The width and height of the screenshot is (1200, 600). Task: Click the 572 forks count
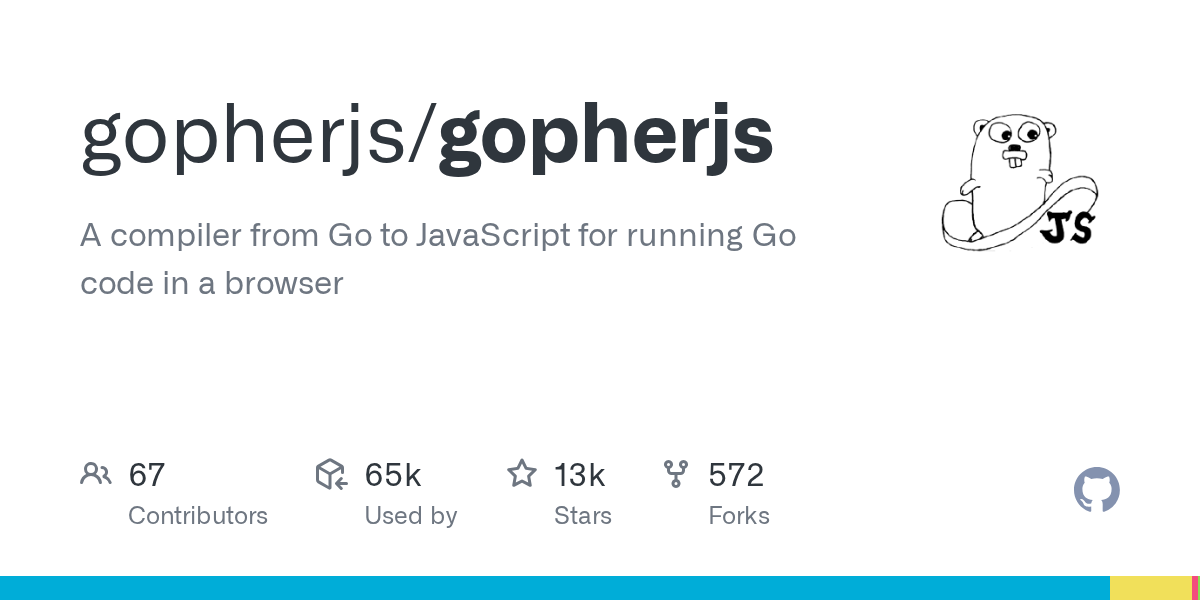pyautogui.click(x=736, y=475)
